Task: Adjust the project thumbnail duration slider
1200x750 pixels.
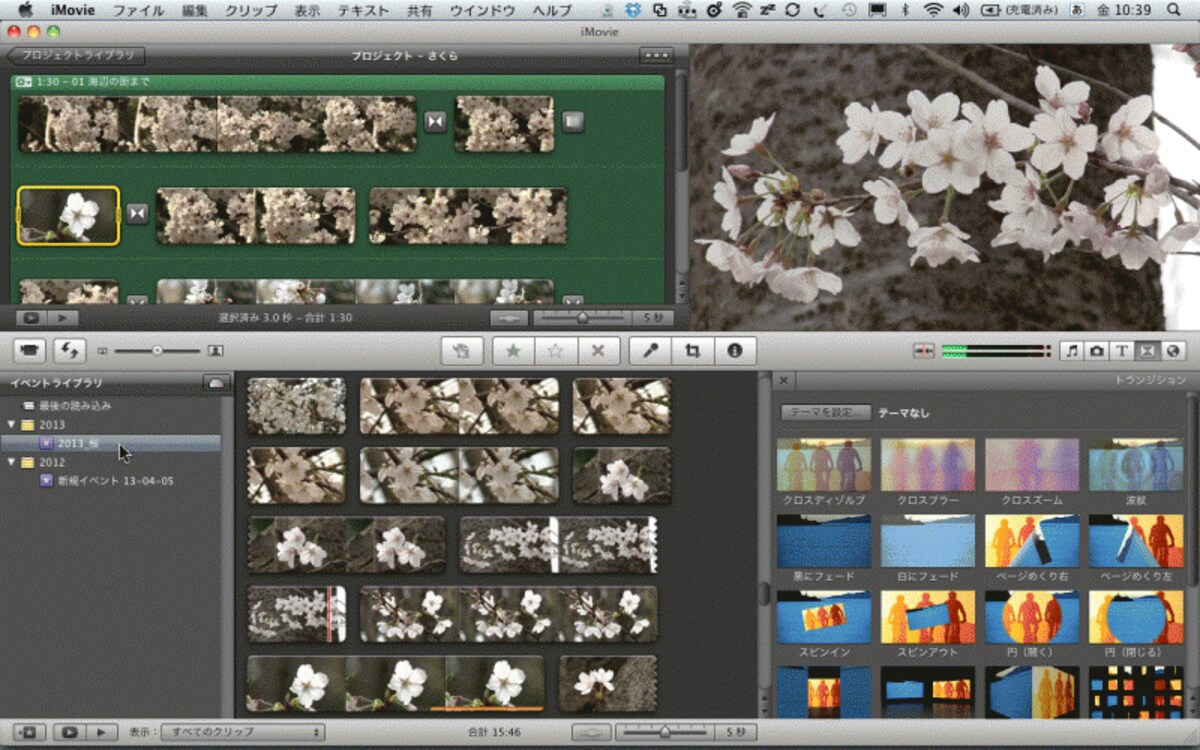Action: click(x=582, y=318)
